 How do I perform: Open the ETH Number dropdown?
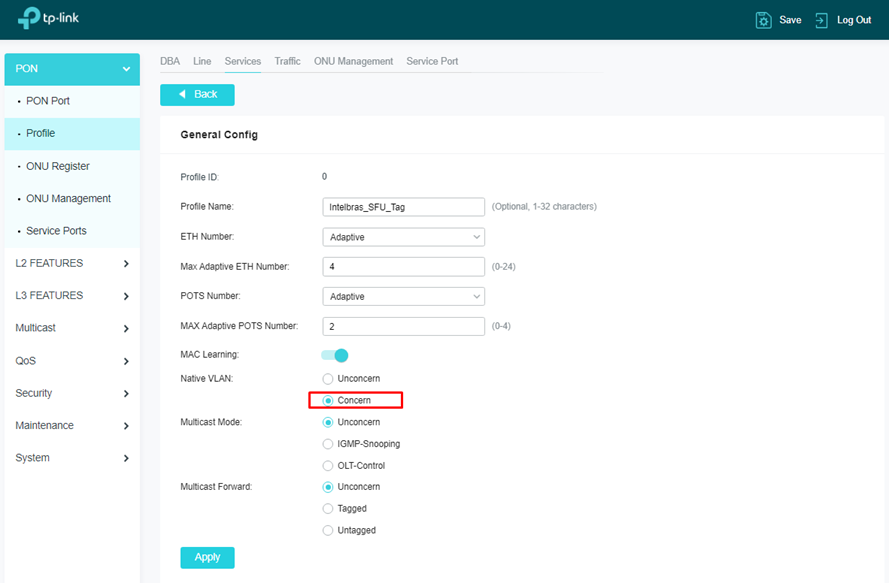pyautogui.click(x=403, y=237)
